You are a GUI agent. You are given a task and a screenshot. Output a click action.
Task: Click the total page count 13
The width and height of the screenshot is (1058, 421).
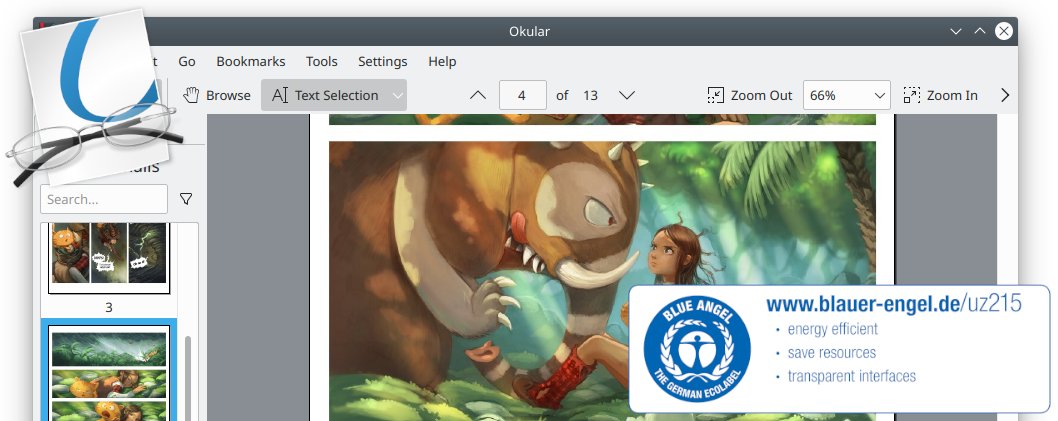click(590, 95)
